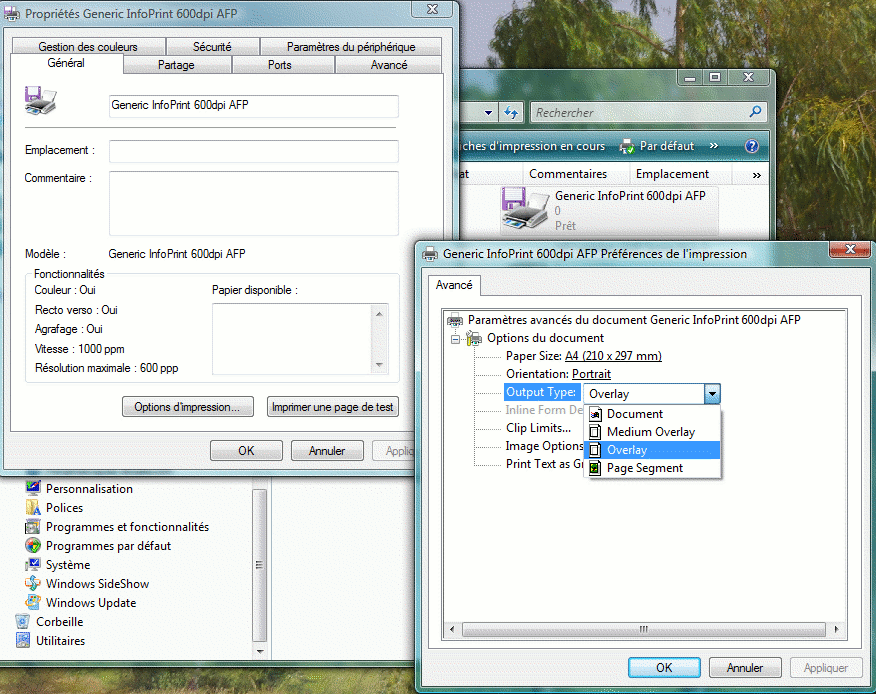The image size is (876, 694).
Task: Click the Options du document printer icon
Action: pos(474,338)
